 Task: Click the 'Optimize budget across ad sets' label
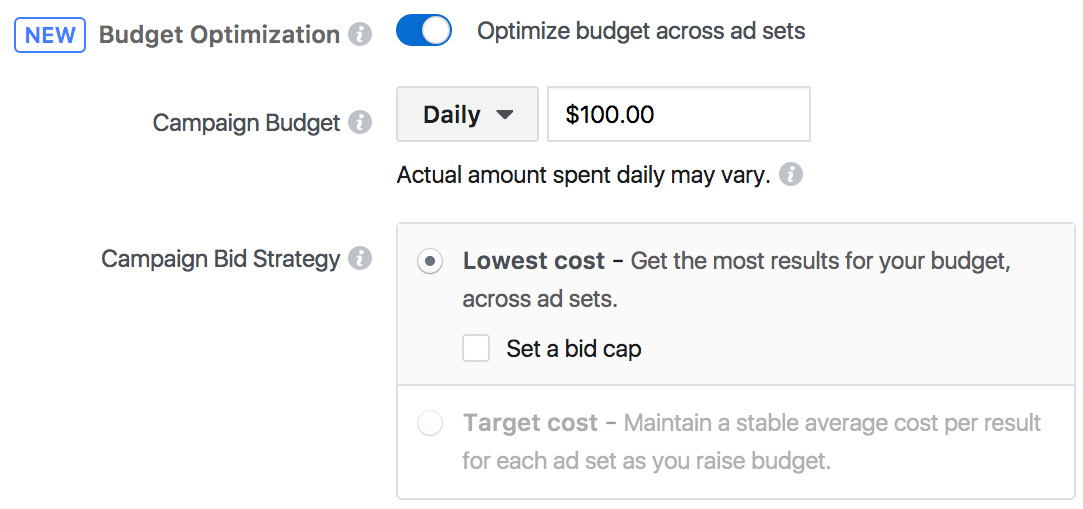click(641, 31)
